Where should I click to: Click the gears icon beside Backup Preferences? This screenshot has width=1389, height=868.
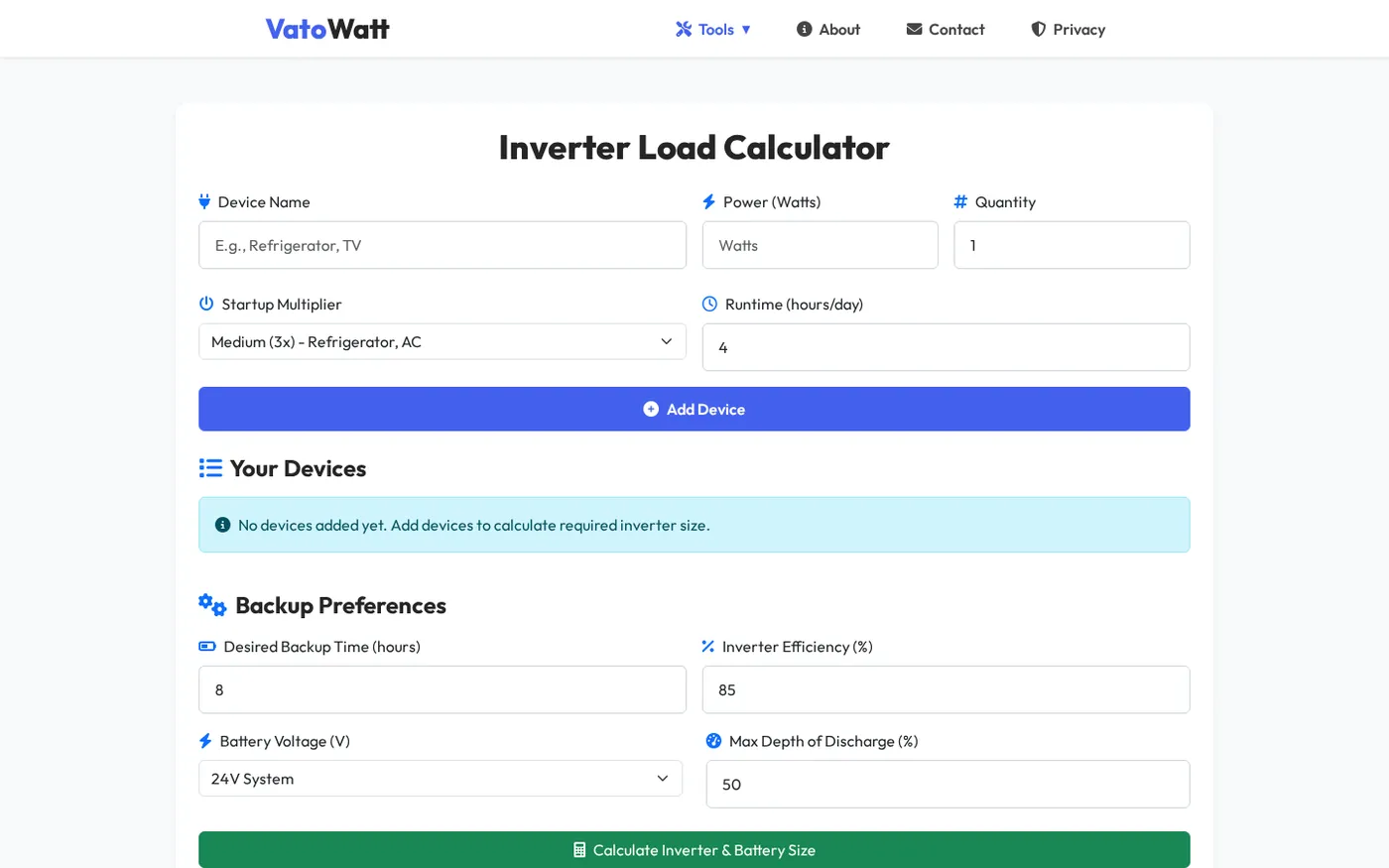tap(212, 605)
